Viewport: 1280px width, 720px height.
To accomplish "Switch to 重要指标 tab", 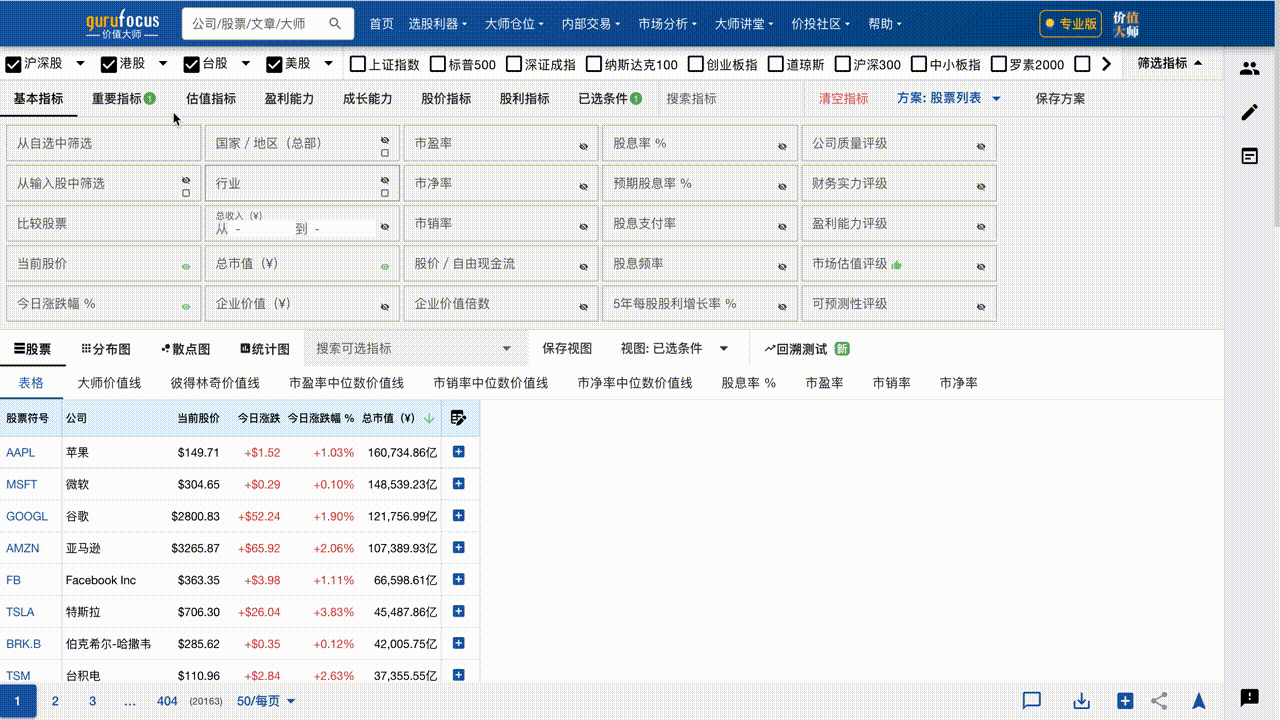I will tap(123, 99).
